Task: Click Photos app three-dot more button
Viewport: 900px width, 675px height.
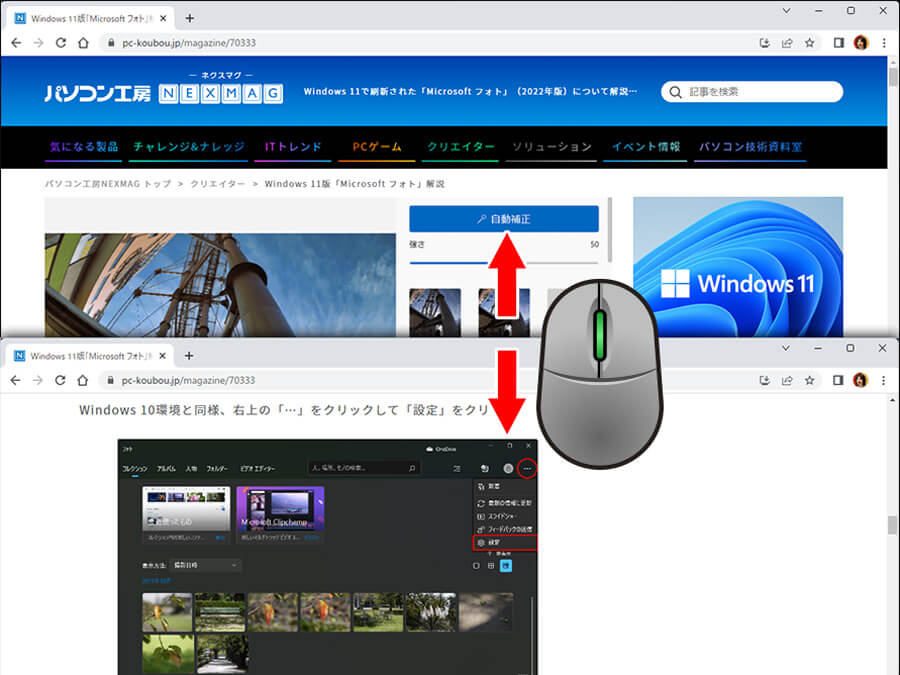Action: (x=527, y=469)
